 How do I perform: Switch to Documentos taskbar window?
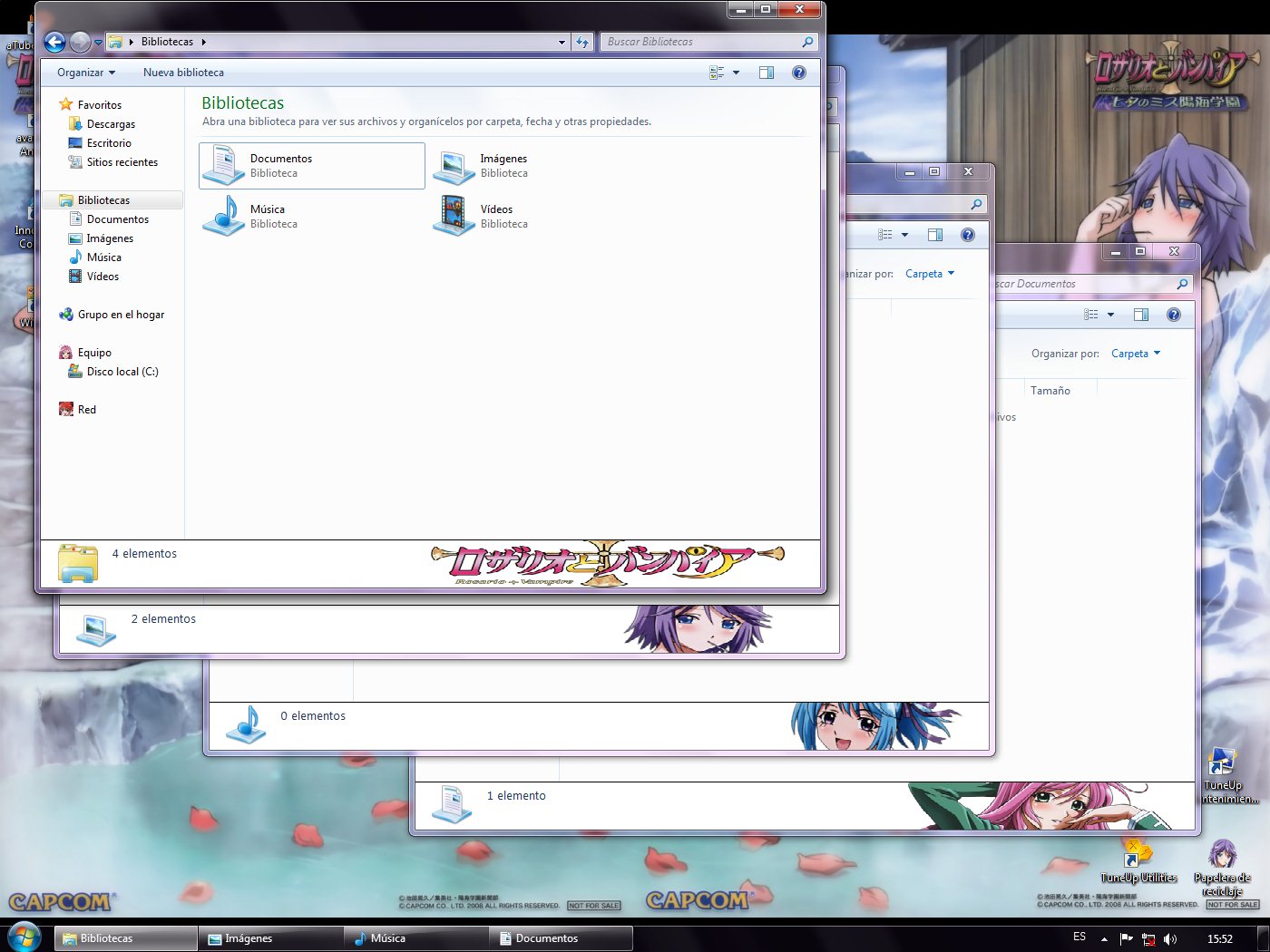(x=561, y=938)
